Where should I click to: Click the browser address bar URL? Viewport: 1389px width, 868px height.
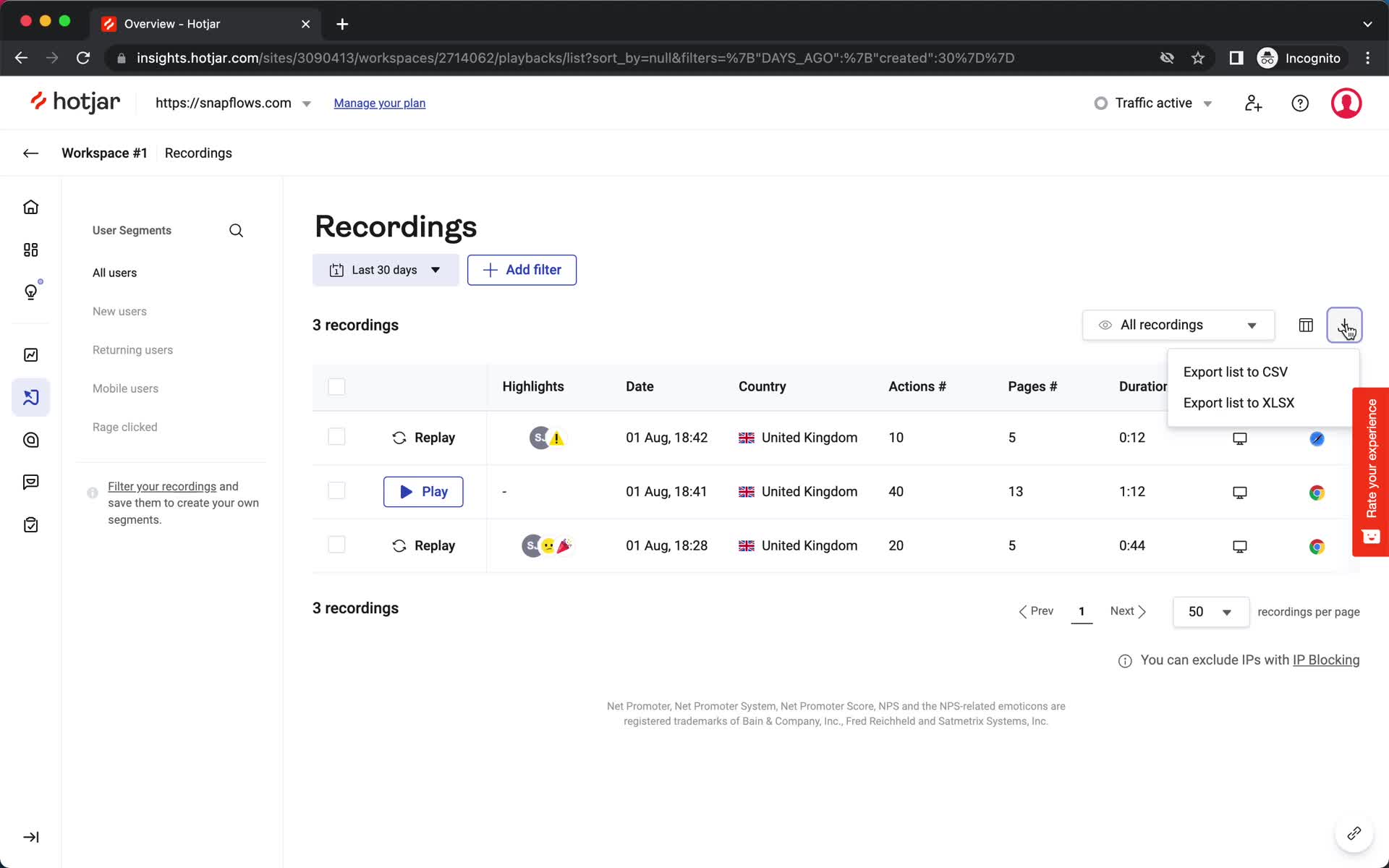(x=575, y=58)
